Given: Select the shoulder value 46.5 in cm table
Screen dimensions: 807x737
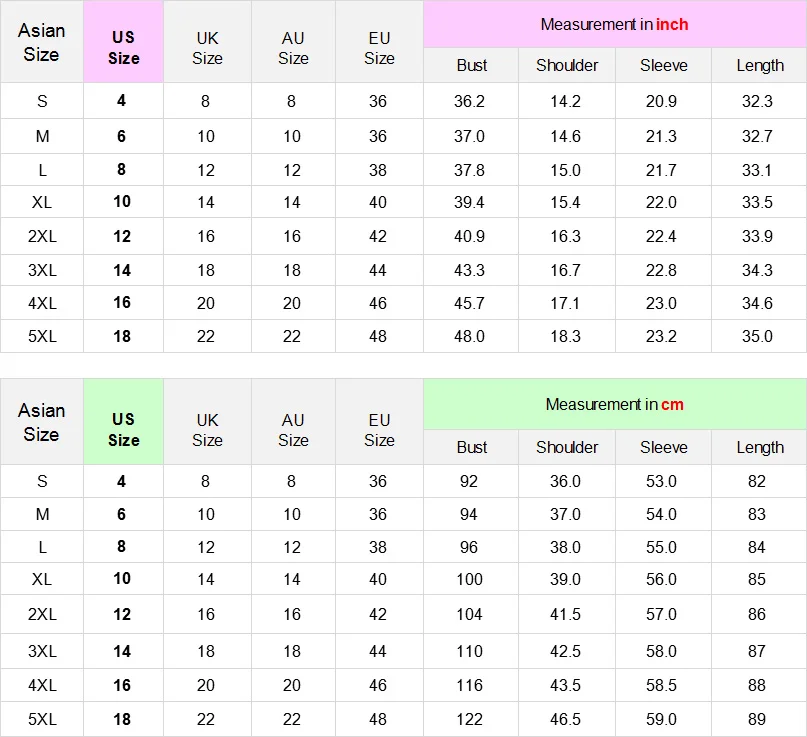Looking at the screenshot, I should pos(565,719).
